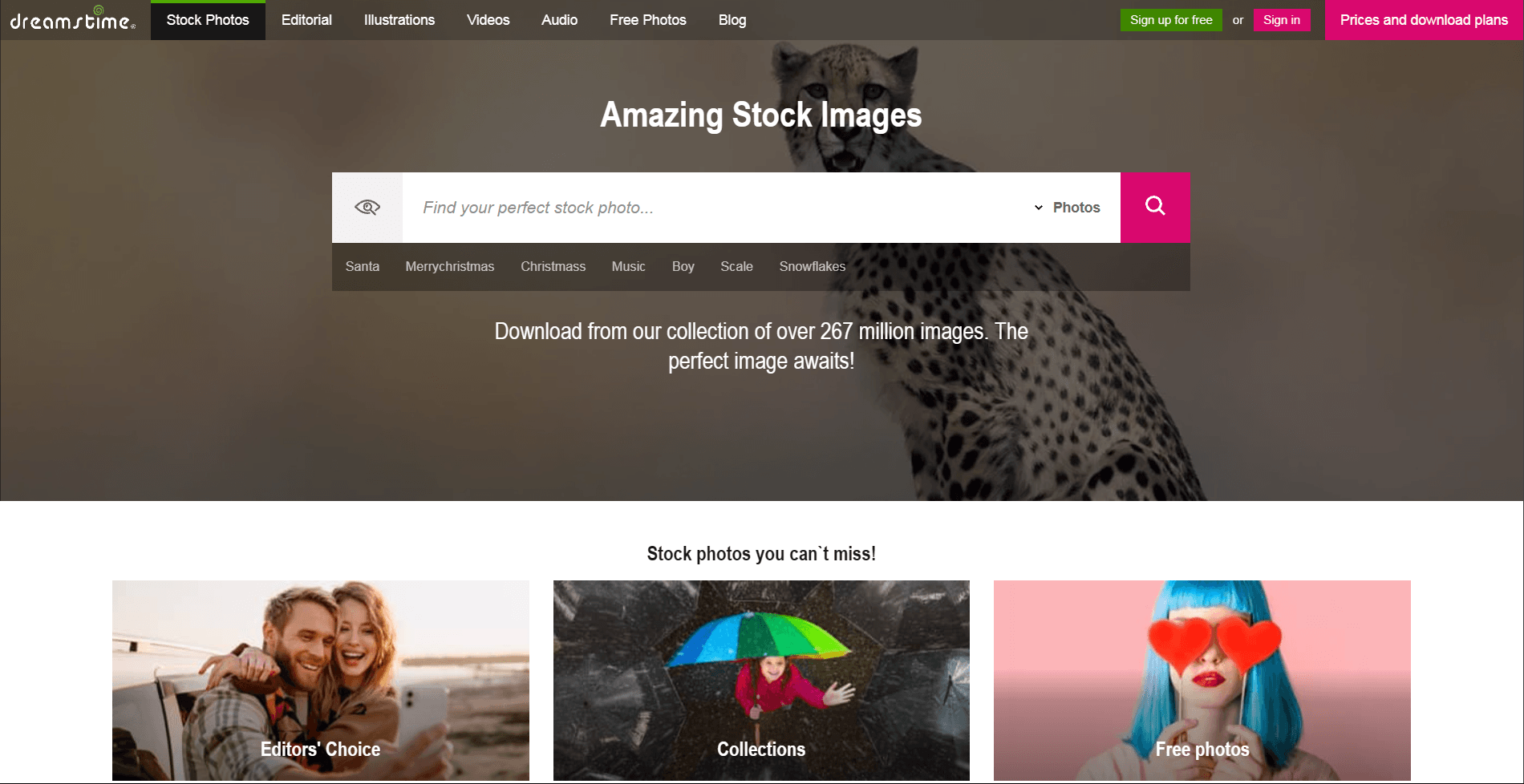Go to the Videos section
Viewport: 1524px width, 784px height.
[x=488, y=20]
